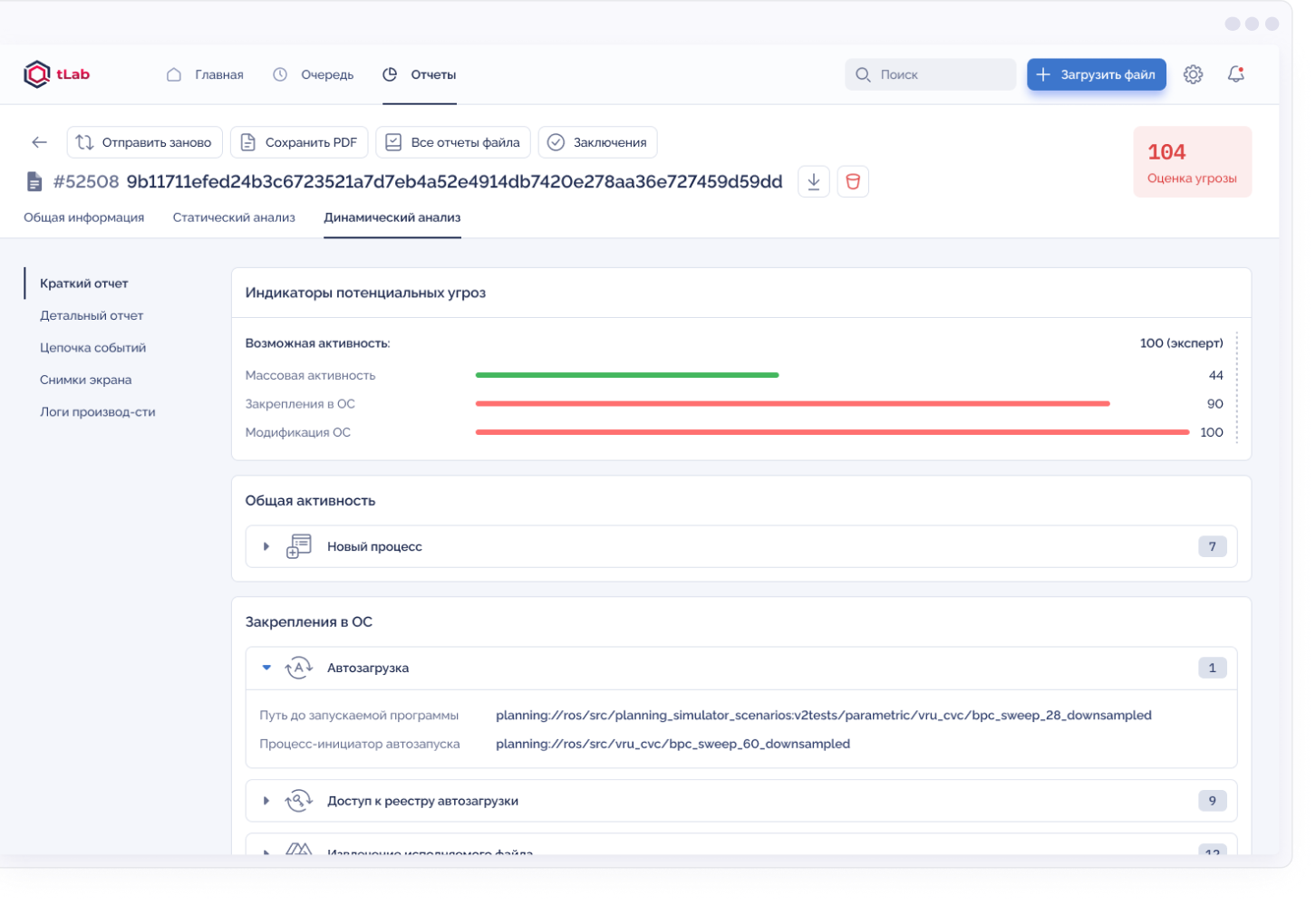Click the document icon beside #52508
This screenshot has width=1316, height=905.
(34, 182)
